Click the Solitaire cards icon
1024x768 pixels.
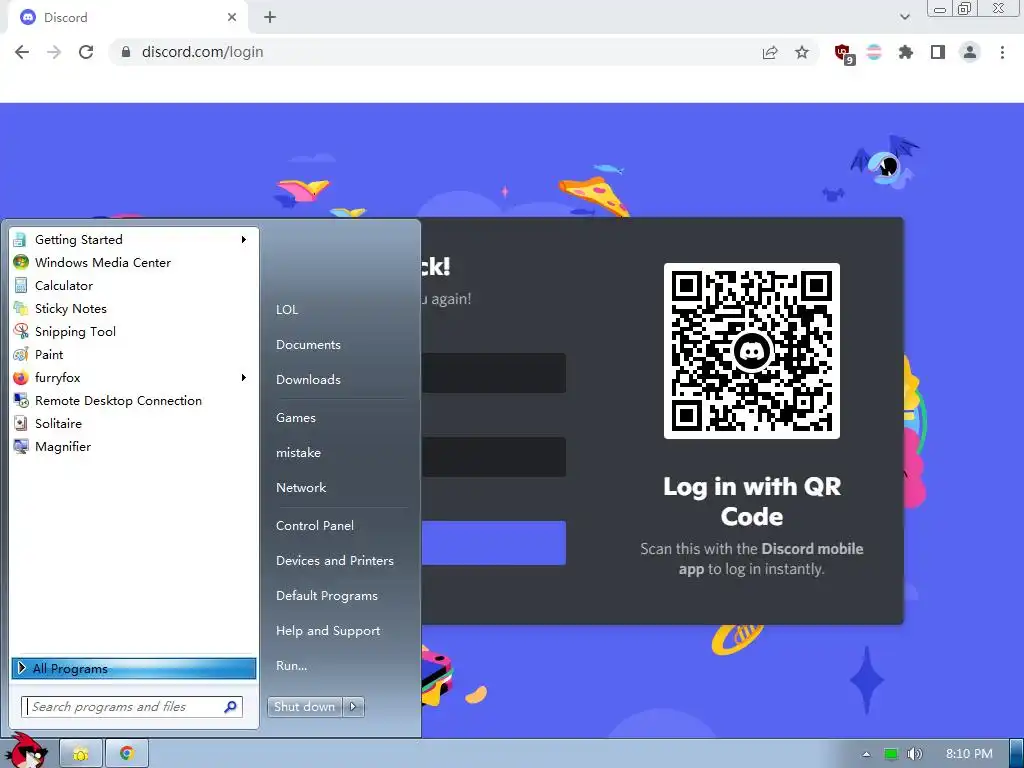20,423
